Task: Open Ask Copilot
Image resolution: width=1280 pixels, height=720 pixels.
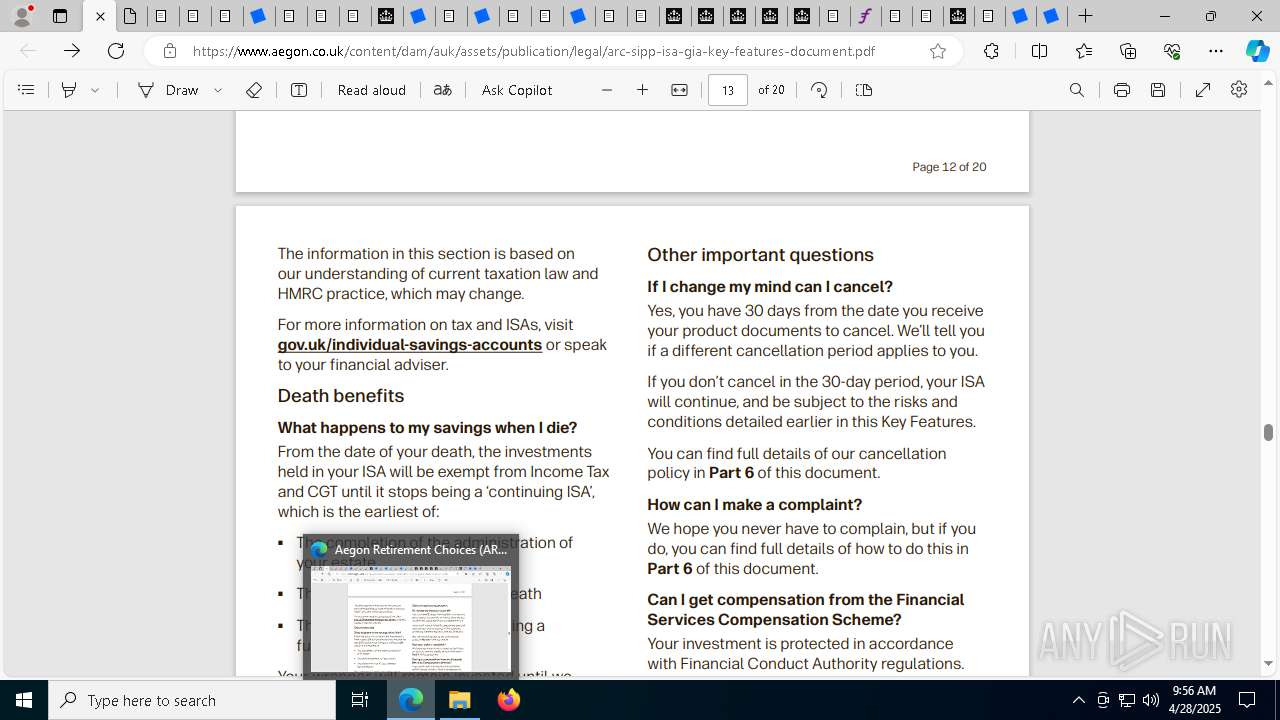Action: tap(516, 90)
